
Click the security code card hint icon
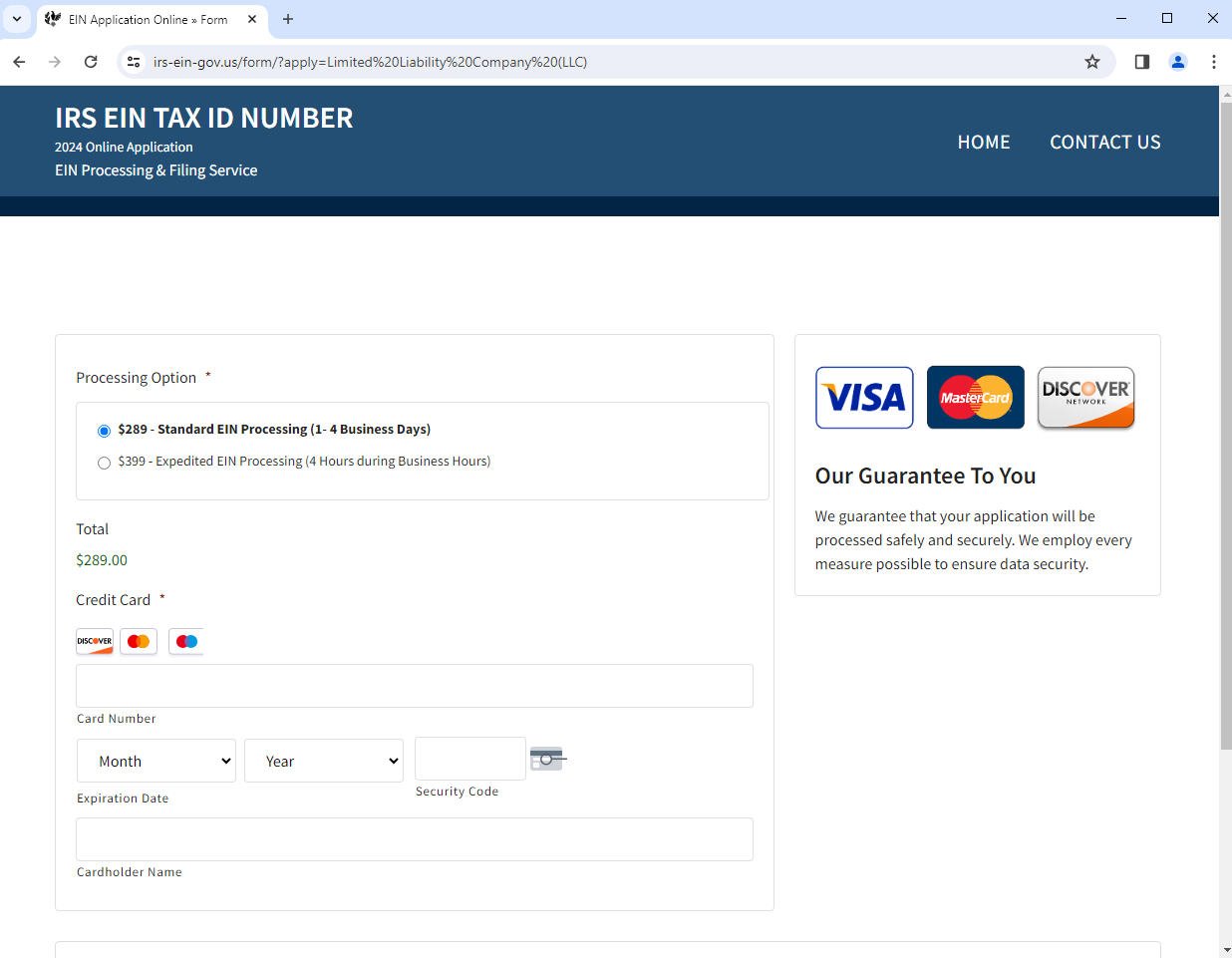pyautogui.click(x=547, y=759)
